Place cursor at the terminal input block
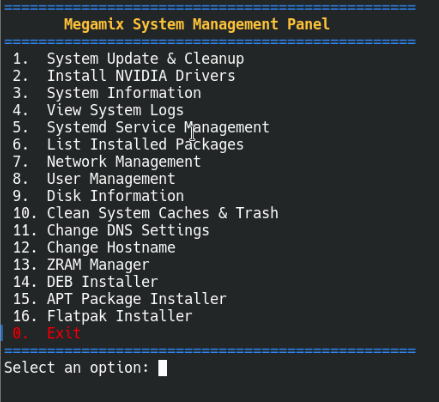This screenshot has width=439, height=402. tap(162, 368)
